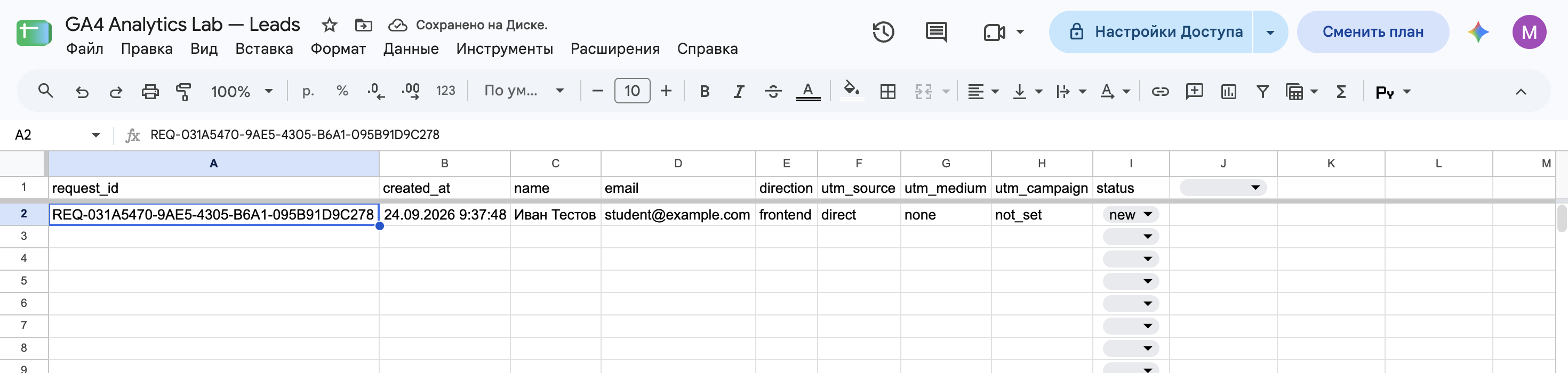The image size is (1568, 373).
Task: Undo the last action
Action: (82, 91)
